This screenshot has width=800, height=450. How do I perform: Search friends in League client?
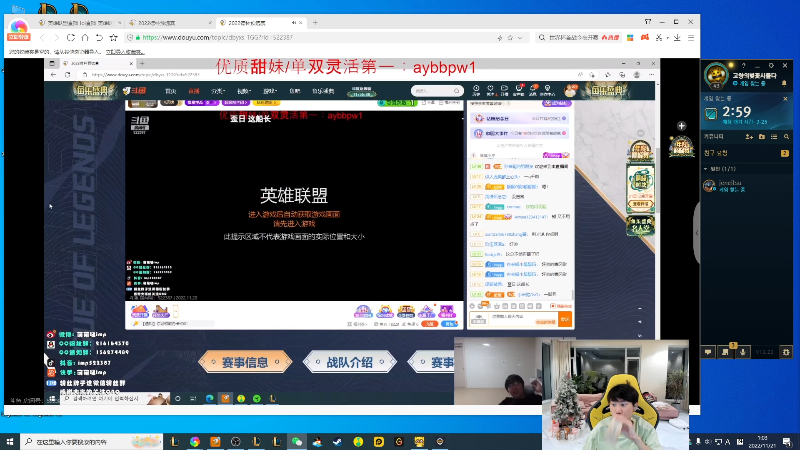[786, 137]
